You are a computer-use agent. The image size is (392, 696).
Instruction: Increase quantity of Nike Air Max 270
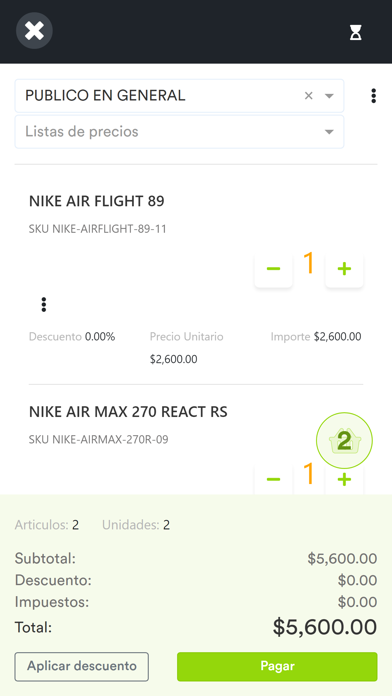[x=344, y=479]
